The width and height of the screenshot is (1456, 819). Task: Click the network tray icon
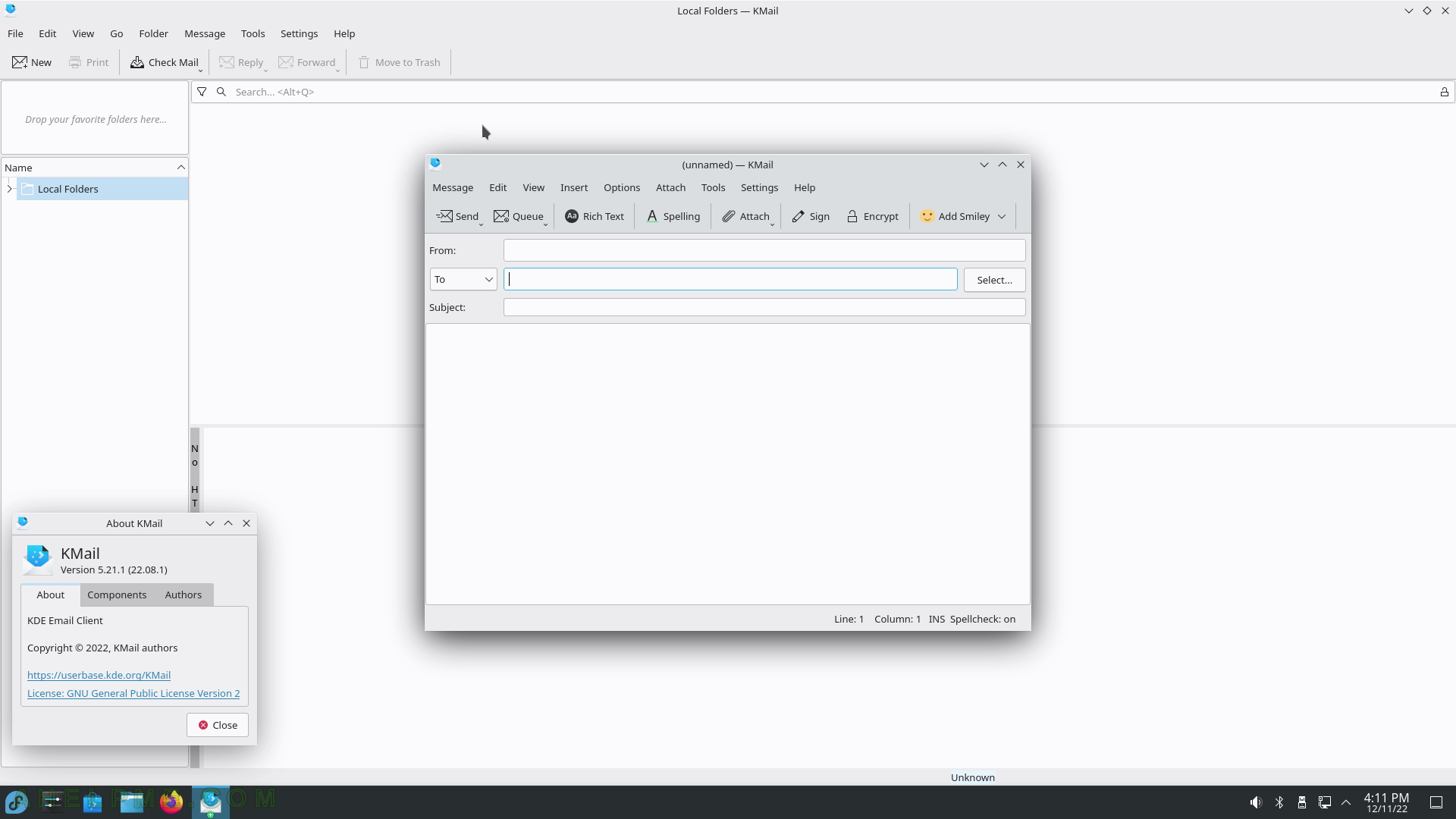(1325, 802)
